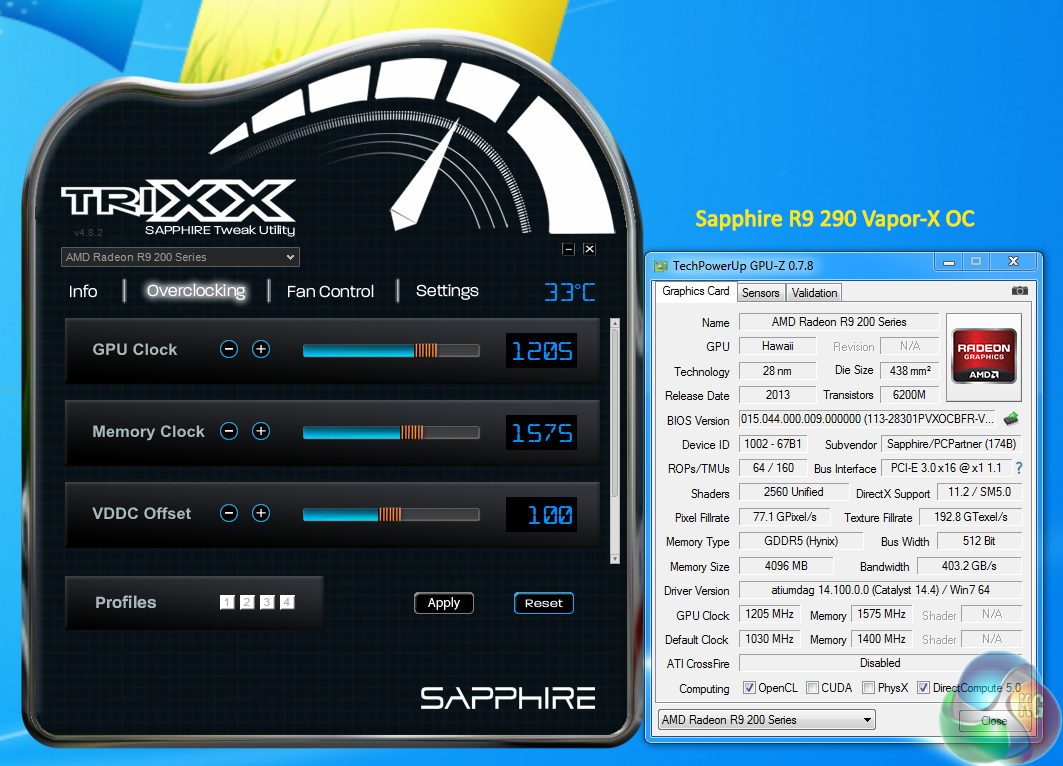
Task: Click the Shaders value 2560 Unified
Action: pyautogui.click(x=793, y=491)
